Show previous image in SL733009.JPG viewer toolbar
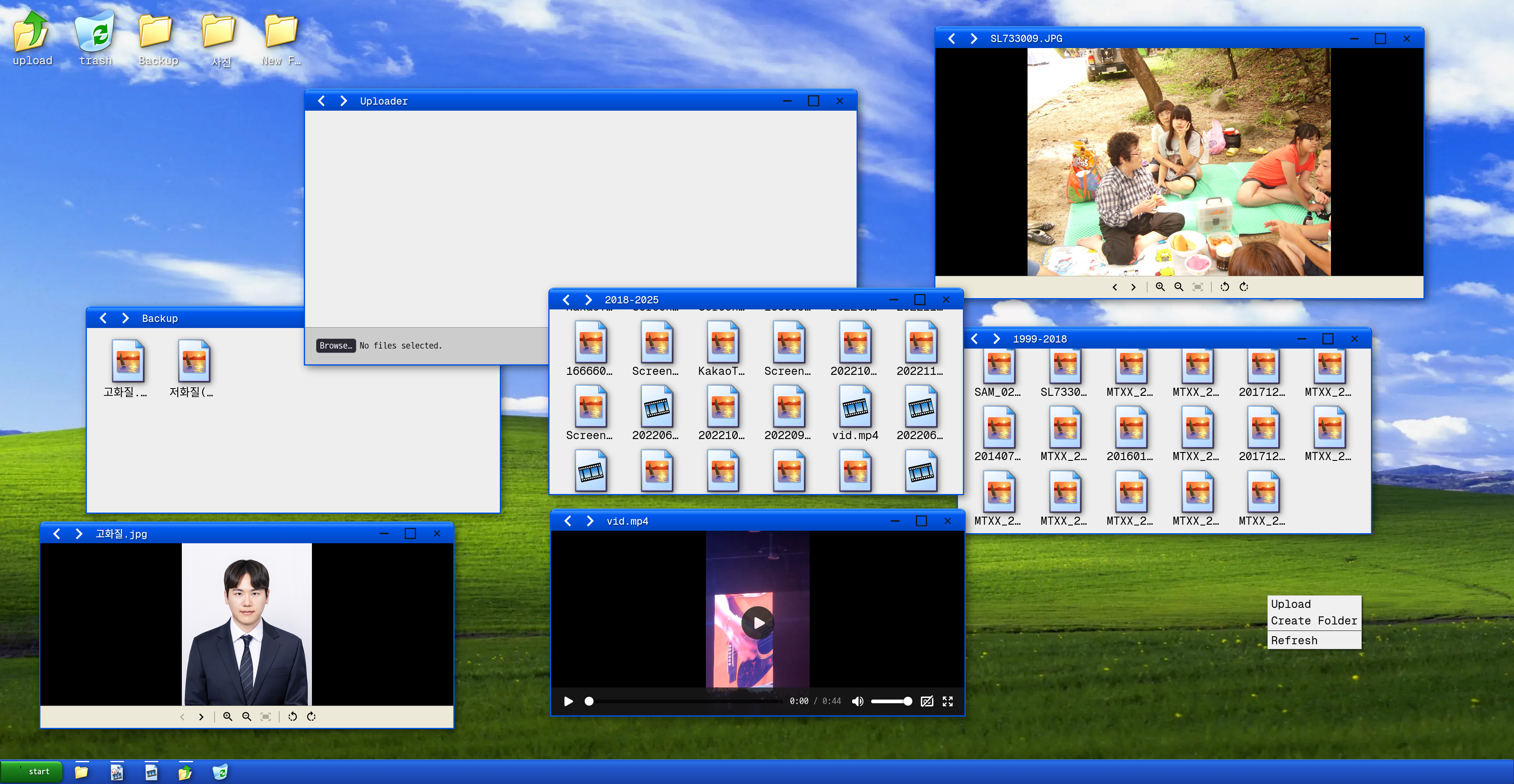Screen dimensions: 1514x784 pos(1114,287)
